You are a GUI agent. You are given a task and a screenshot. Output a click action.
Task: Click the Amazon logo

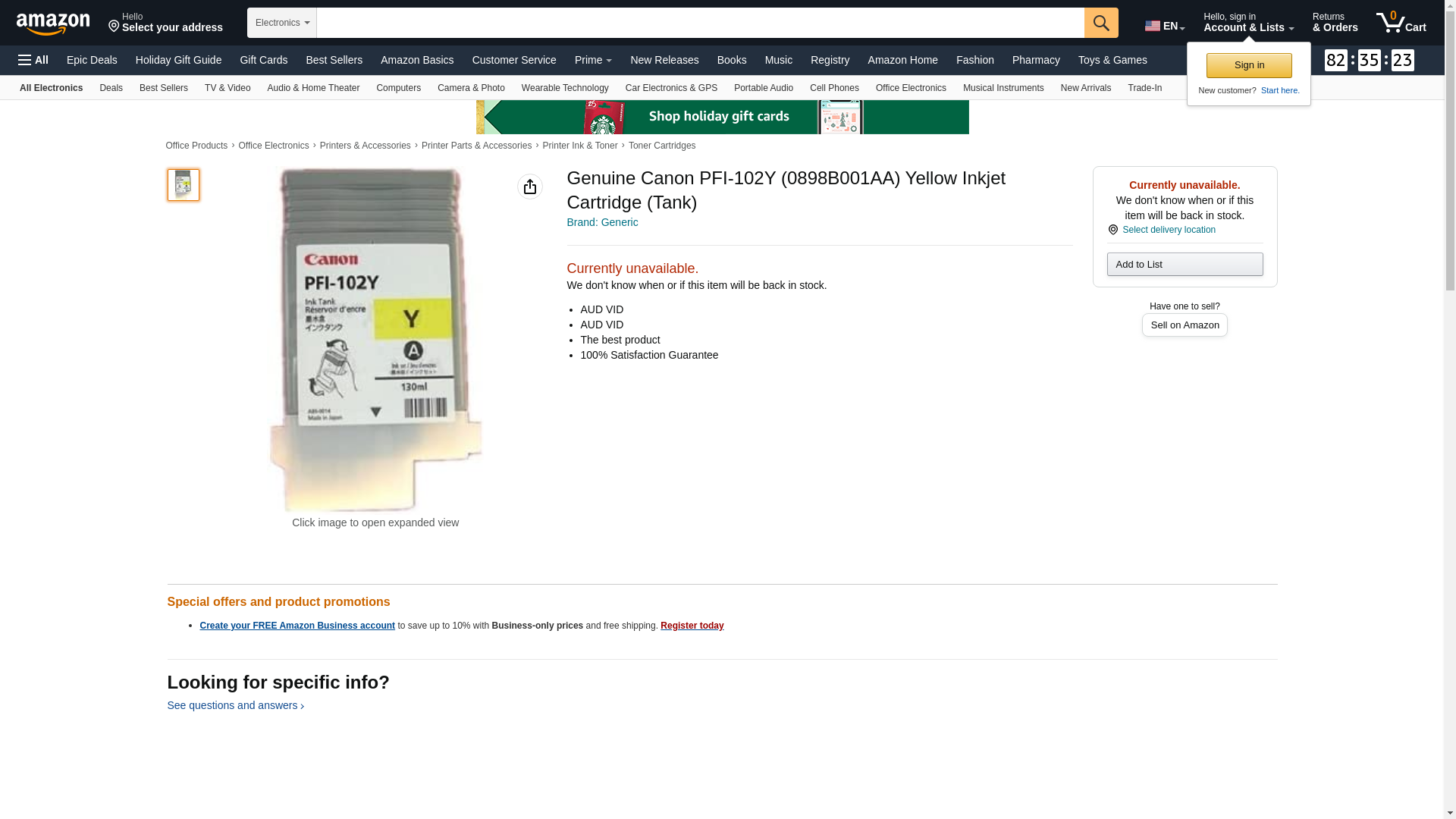pyautogui.click(x=53, y=24)
